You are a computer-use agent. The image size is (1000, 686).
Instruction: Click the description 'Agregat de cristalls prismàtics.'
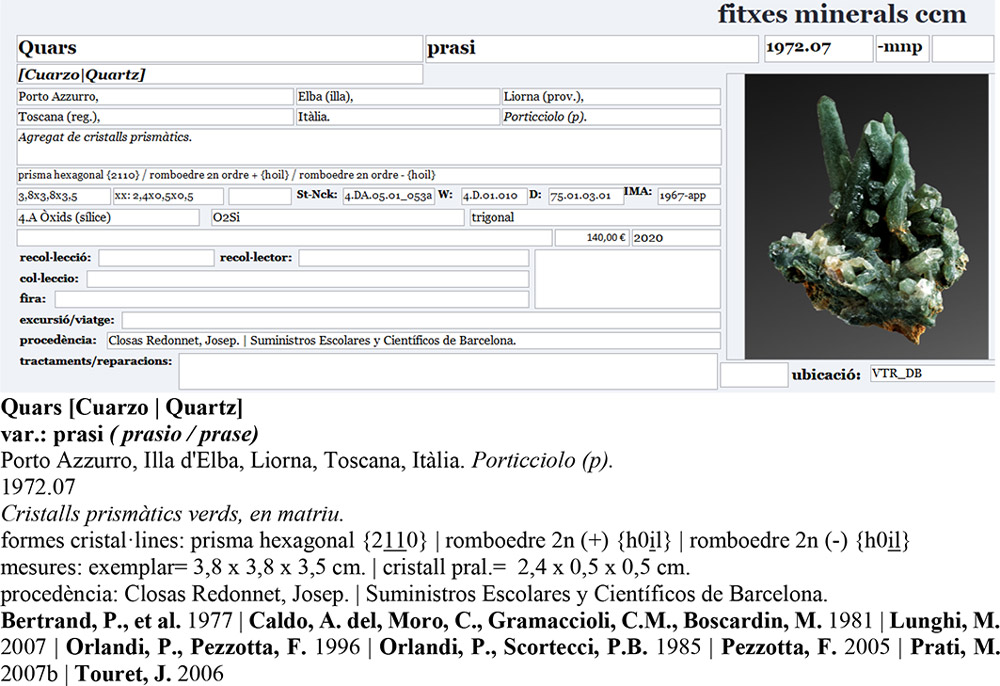pos(369,147)
